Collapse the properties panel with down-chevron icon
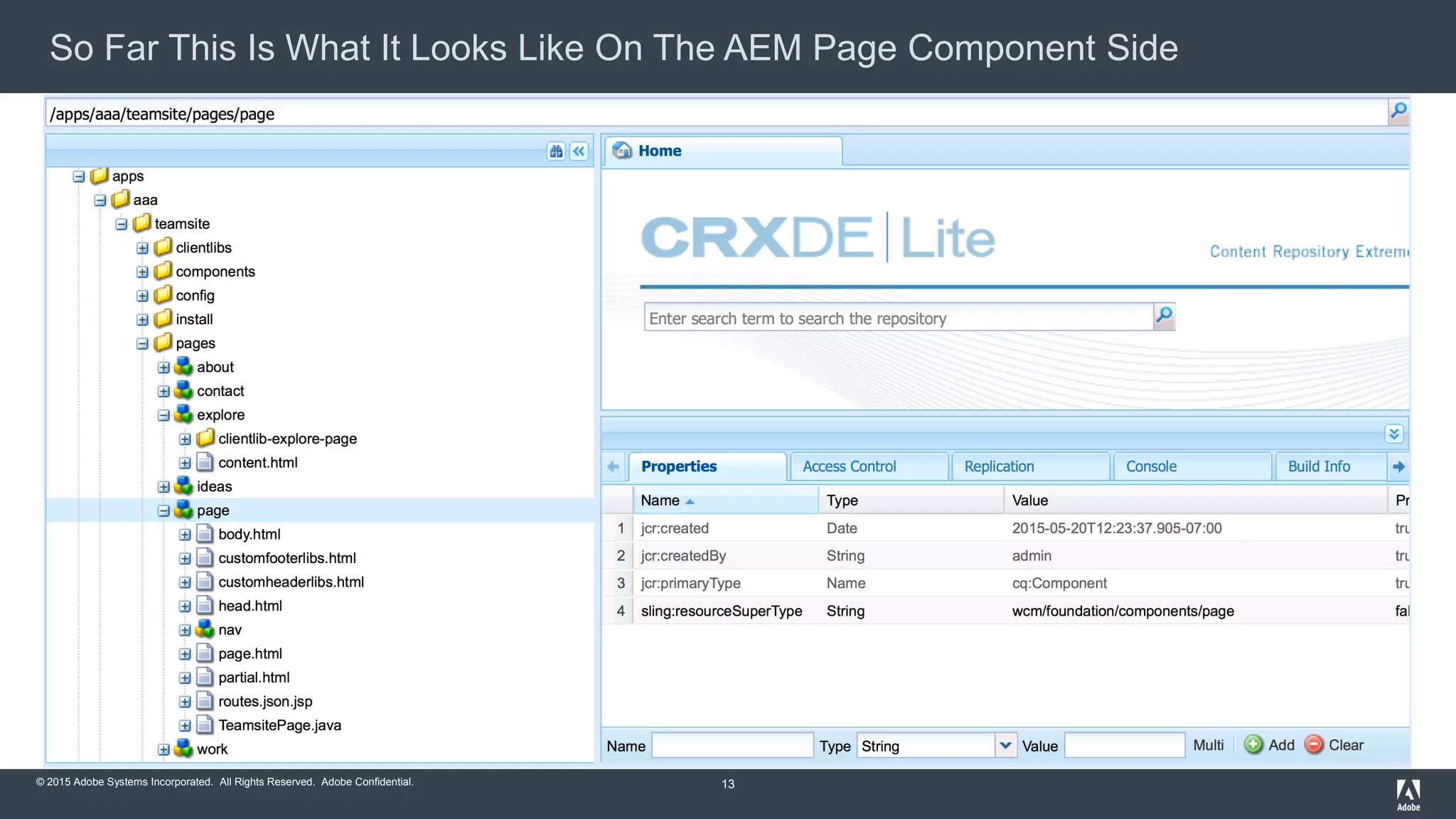The image size is (1456, 819). [x=1394, y=434]
